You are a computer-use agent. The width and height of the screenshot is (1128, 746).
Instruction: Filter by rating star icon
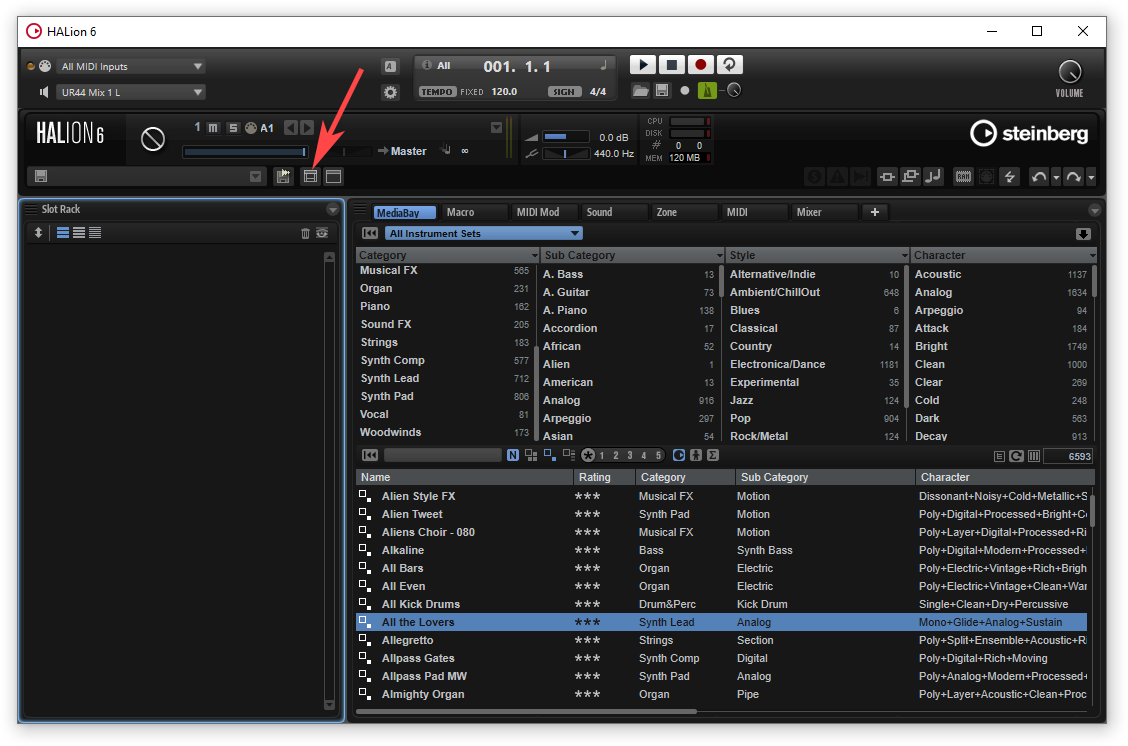click(588, 455)
